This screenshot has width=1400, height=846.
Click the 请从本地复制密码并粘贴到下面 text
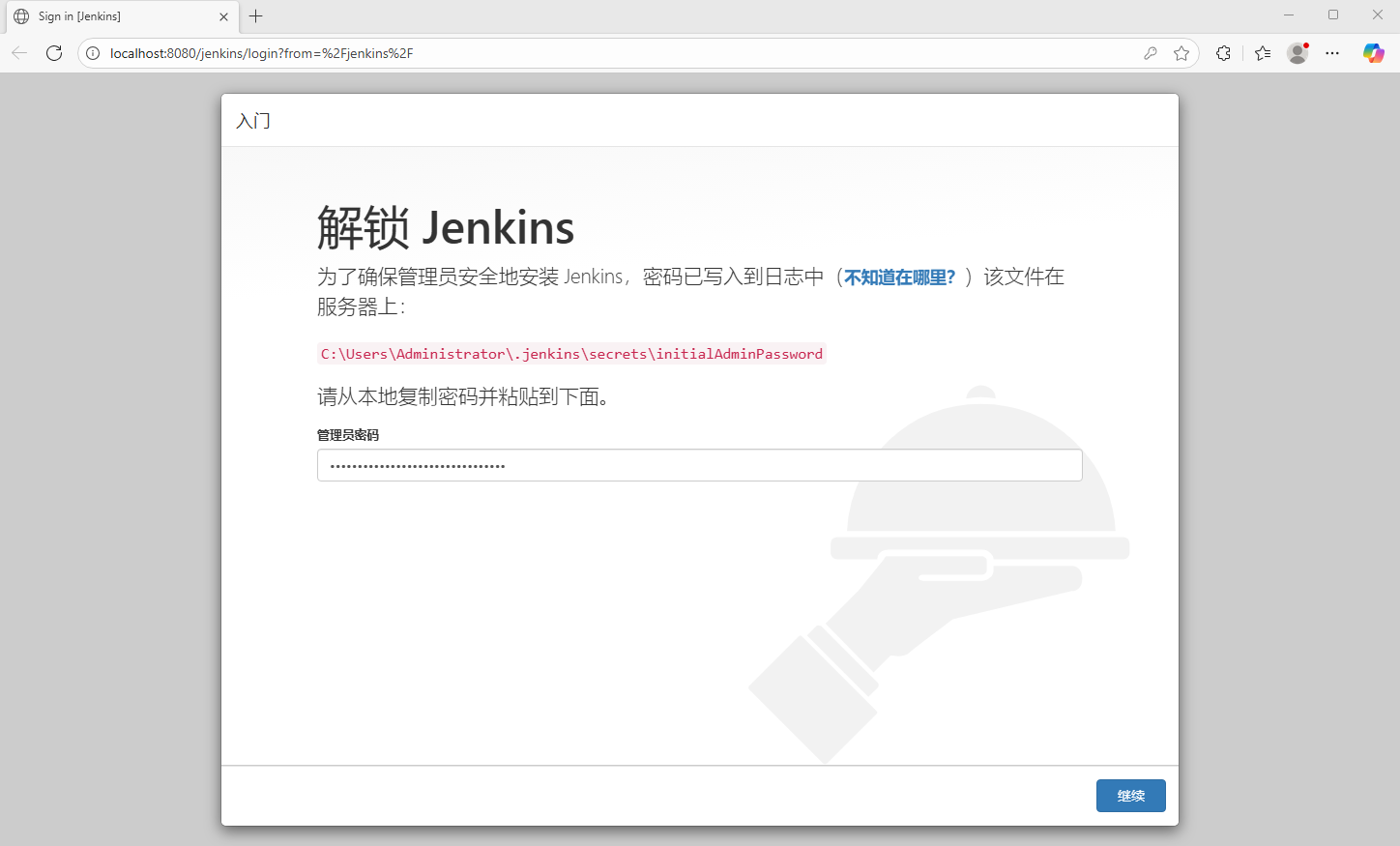463,397
